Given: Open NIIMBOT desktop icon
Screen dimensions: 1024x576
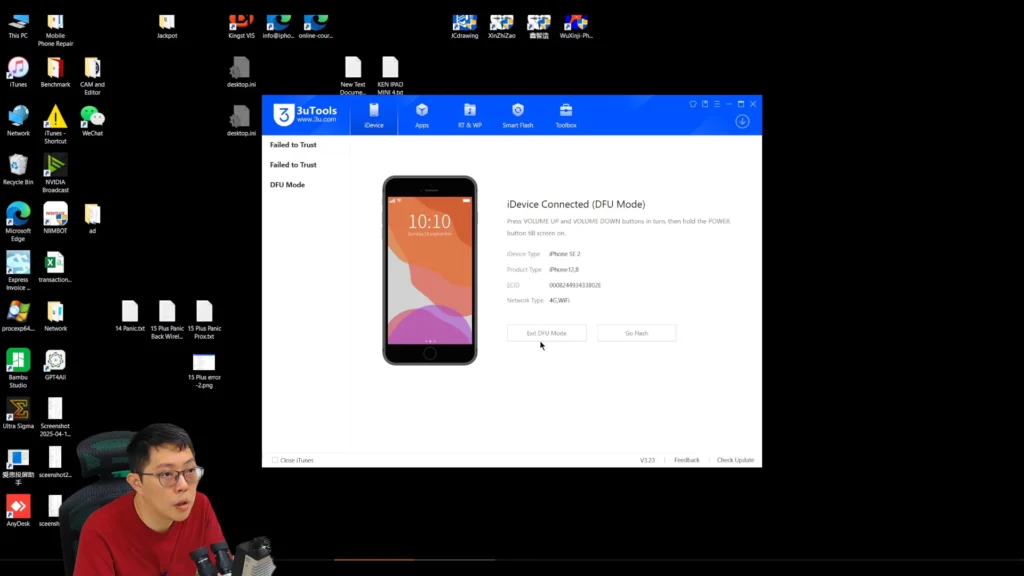Looking at the screenshot, I should point(56,219).
